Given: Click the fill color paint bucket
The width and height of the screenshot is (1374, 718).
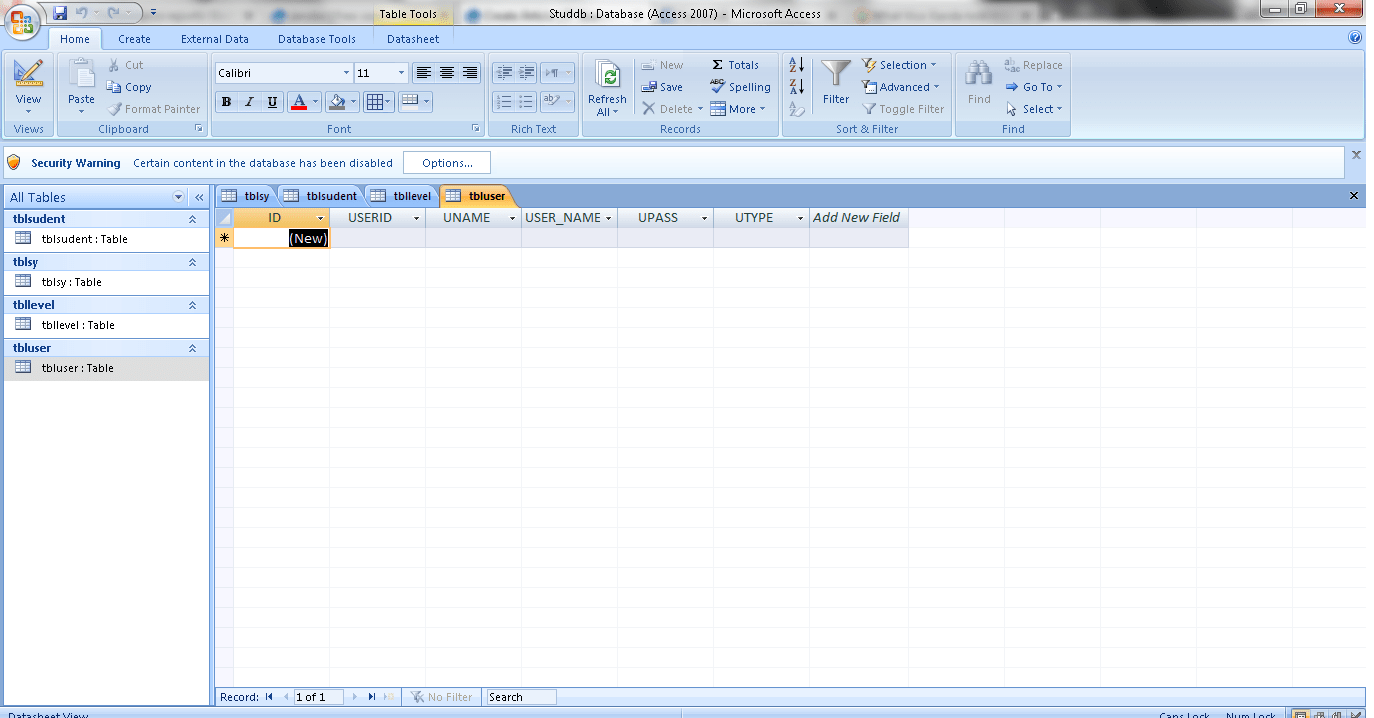Looking at the screenshot, I should [337, 102].
